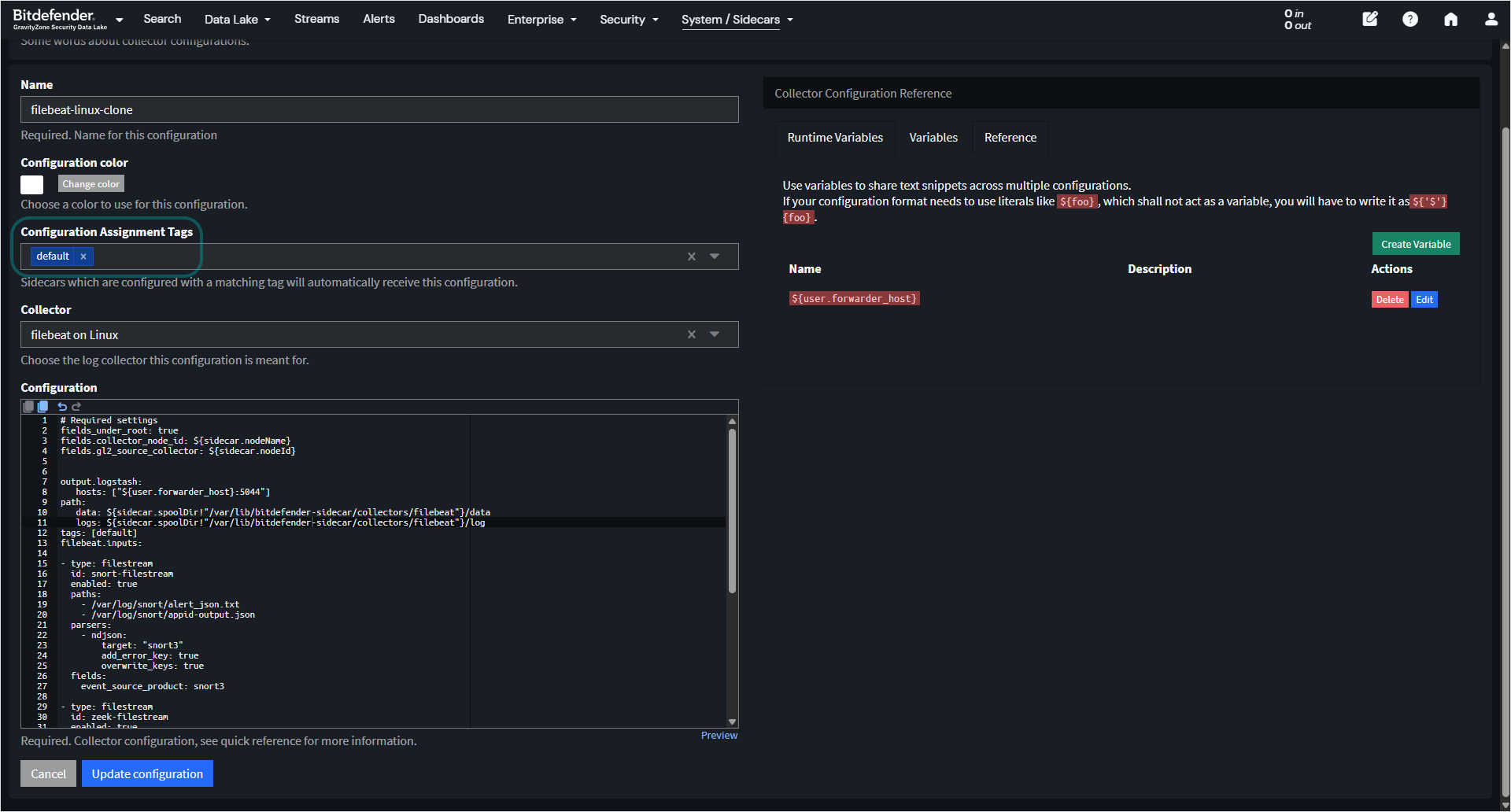Click the 'id: snort-filestream' line in the editor
This screenshot has height=812, width=1511.
122,574
